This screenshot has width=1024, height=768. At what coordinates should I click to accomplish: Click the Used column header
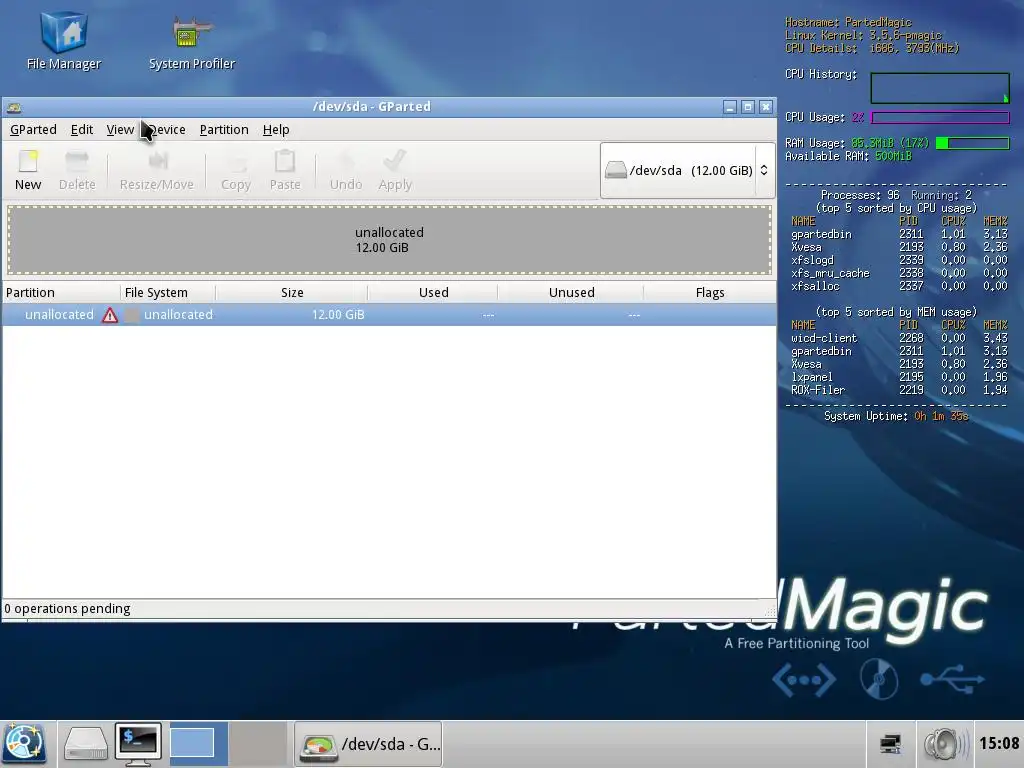coord(433,293)
